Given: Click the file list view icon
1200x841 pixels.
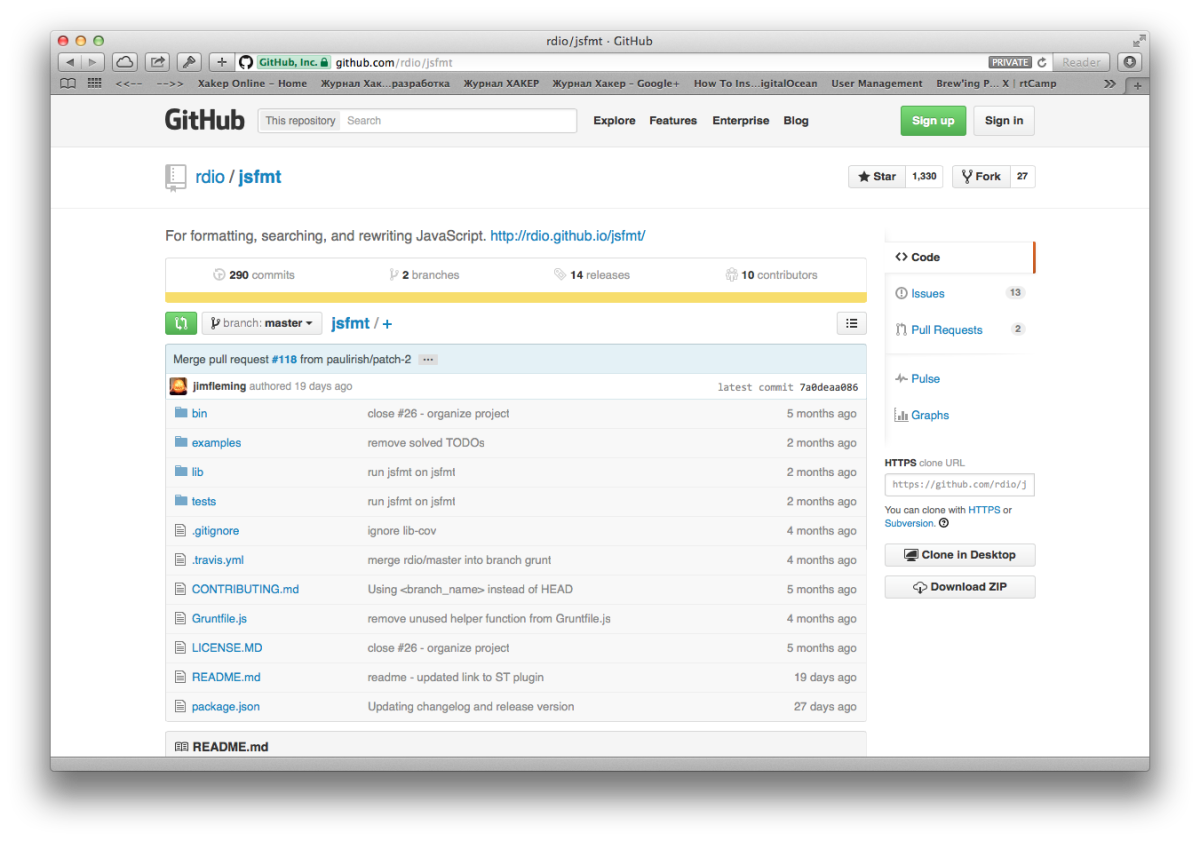Looking at the screenshot, I should tap(851, 323).
